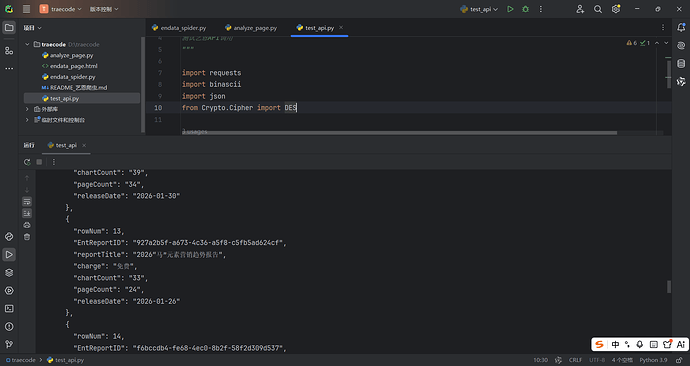The width and height of the screenshot is (690, 366).
Task: Run test_api with the green play button
Action: [x=510, y=9]
